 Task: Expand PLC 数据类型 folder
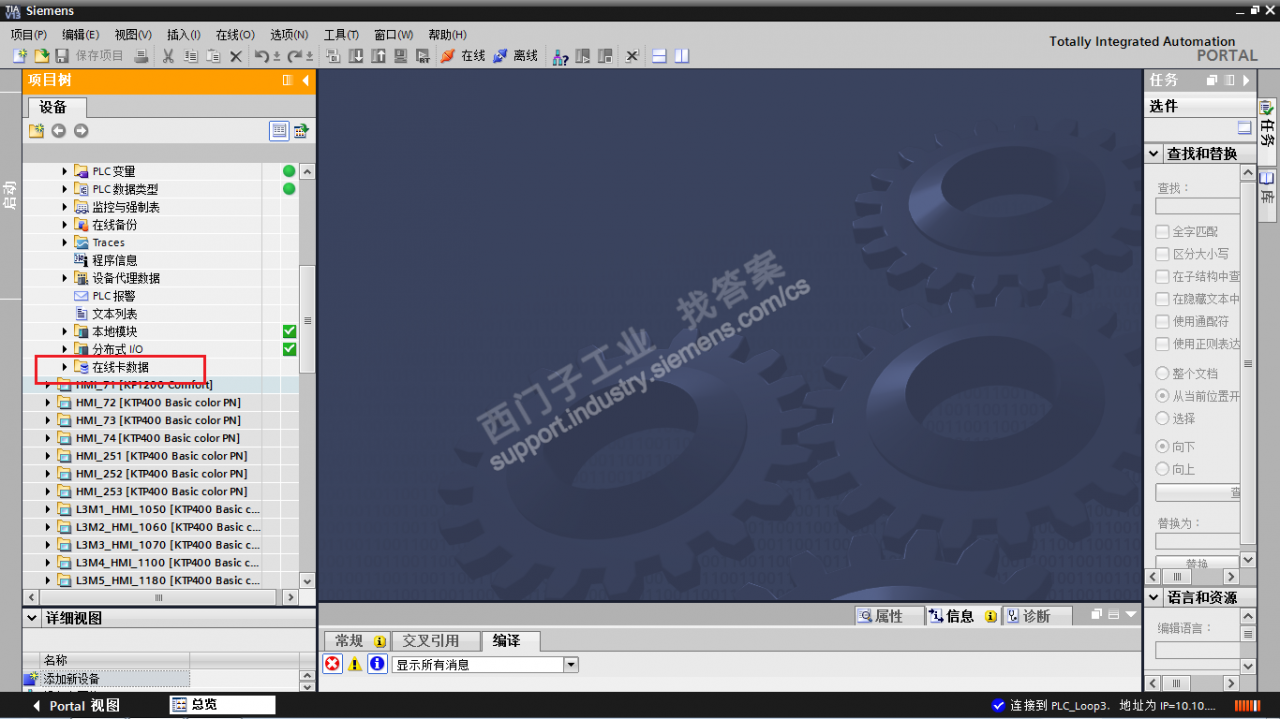click(x=65, y=189)
